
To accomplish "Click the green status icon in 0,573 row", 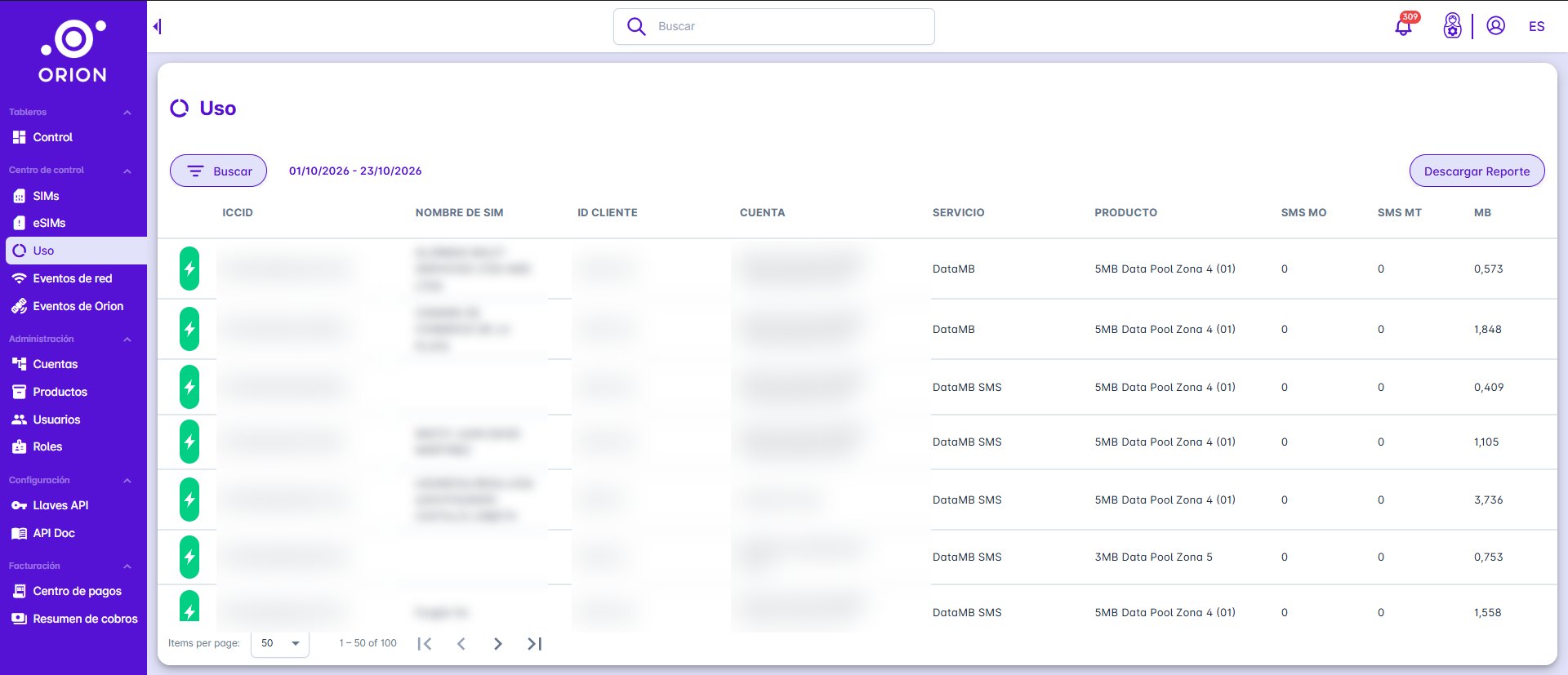I will (x=189, y=269).
